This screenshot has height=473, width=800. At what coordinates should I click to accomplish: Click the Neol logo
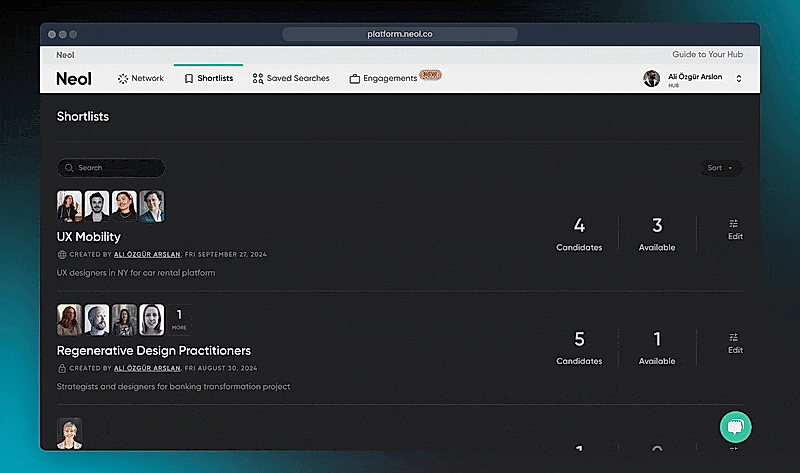[x=74, y=78]
